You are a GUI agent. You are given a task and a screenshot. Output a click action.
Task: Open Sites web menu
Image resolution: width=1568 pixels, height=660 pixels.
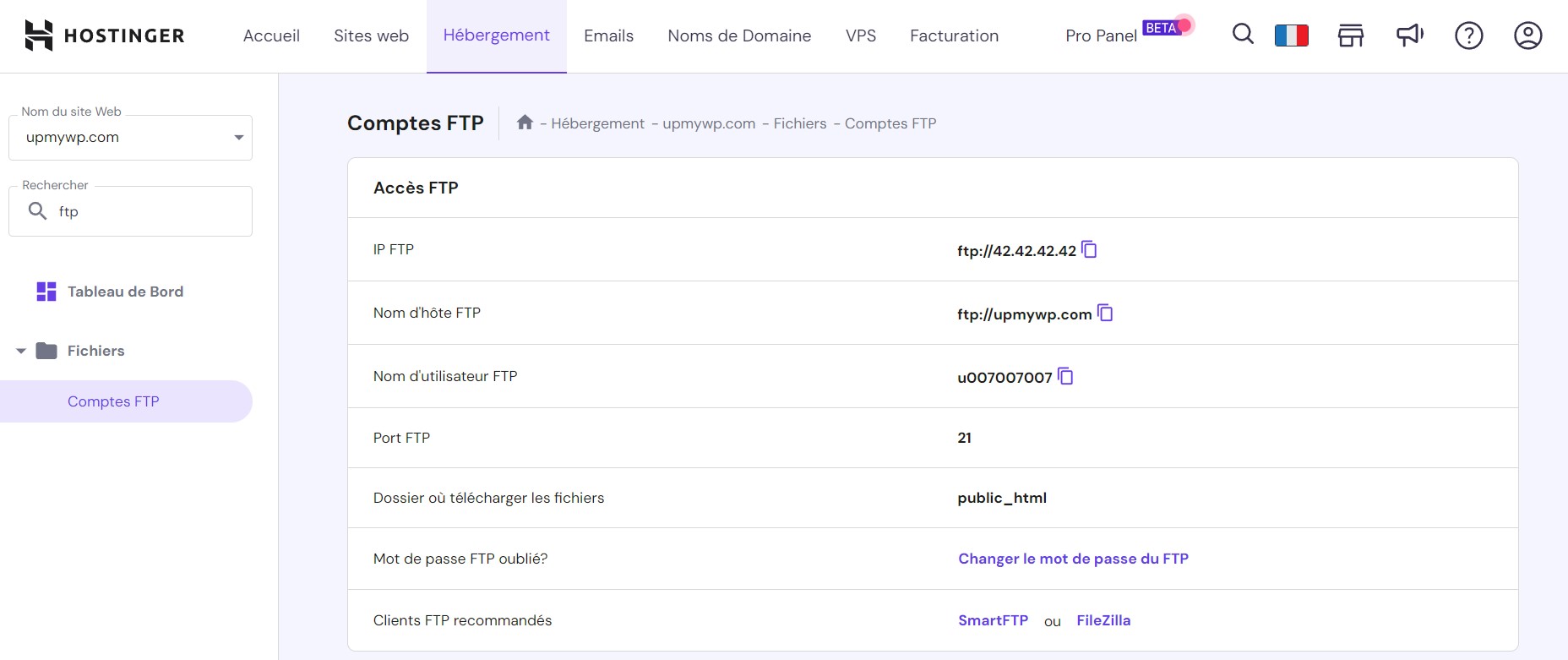click(x=371, y=35)
